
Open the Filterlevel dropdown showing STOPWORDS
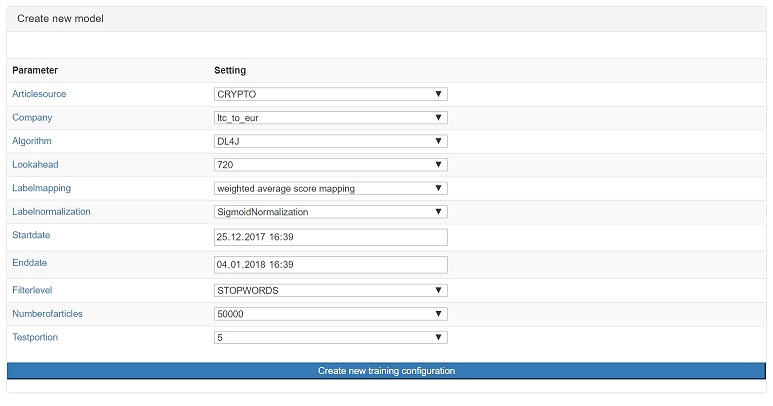330,290
